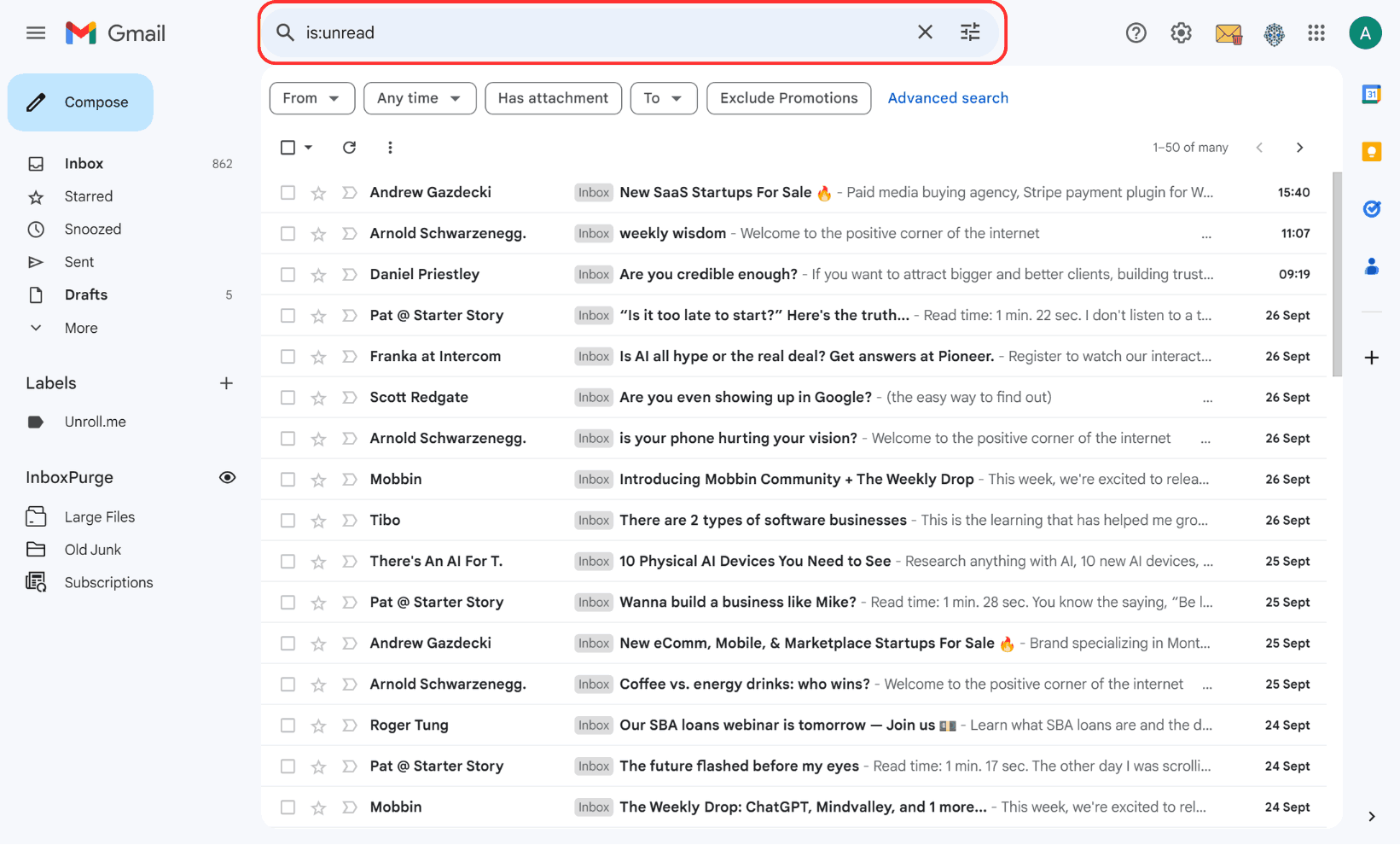This screenshot has width=1400, height=845.
Task: Open the Google Keep side panel
Action: [1372, 151]
